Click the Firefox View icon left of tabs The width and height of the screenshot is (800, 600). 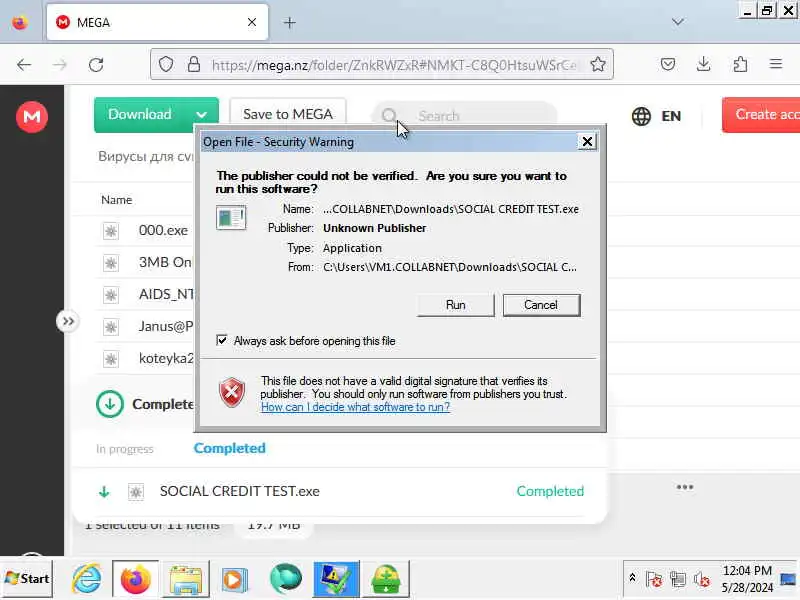point(20,22)
